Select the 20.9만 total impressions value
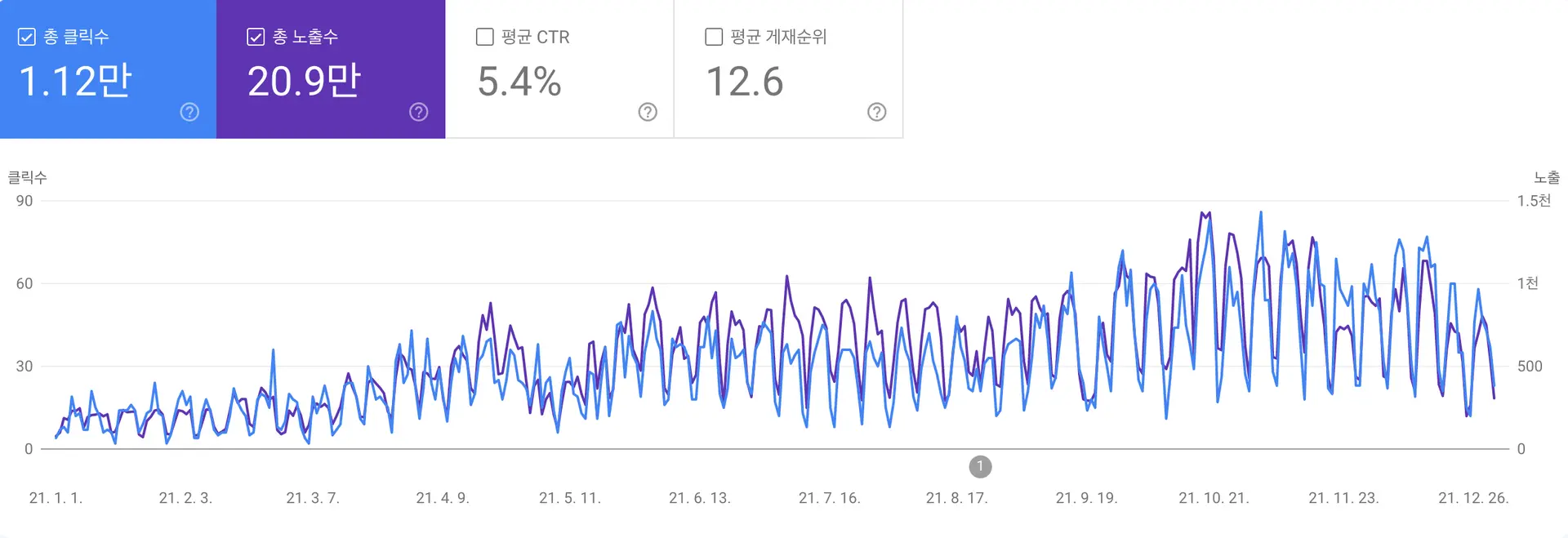Viewport: 1568px width, 538px height. [x=304, y=82]
